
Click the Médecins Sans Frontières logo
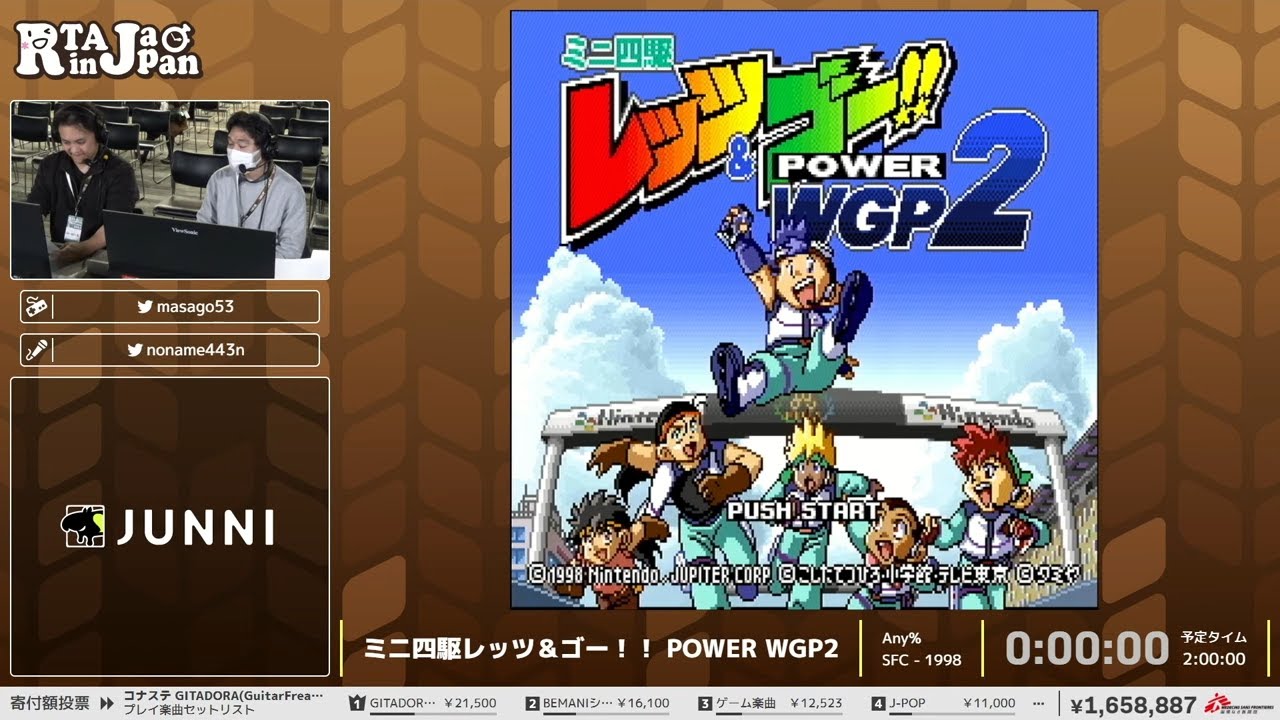[1236, 704]
